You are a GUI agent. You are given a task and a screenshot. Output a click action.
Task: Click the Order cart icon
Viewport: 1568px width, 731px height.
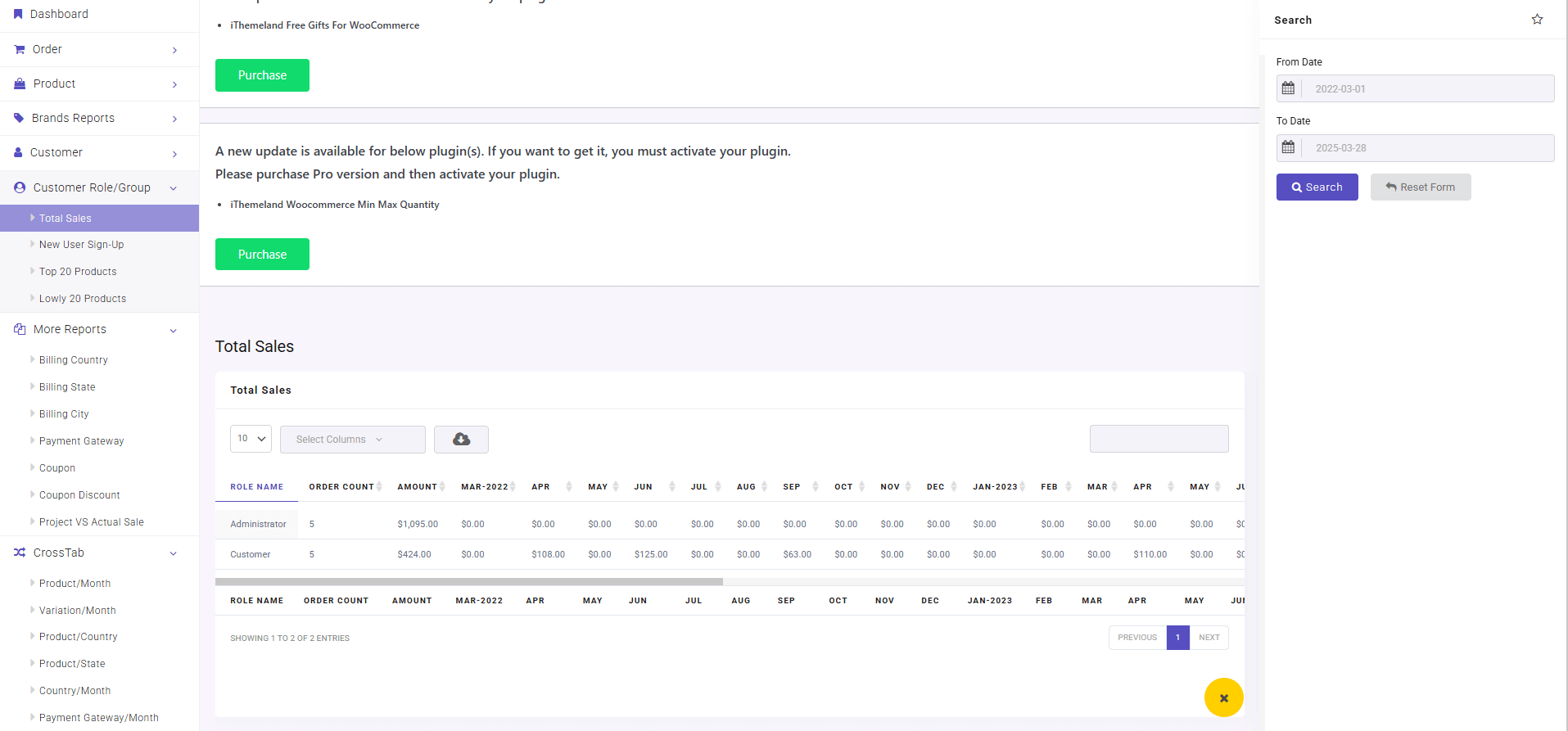pyautogui.click(x=20, y=49)
